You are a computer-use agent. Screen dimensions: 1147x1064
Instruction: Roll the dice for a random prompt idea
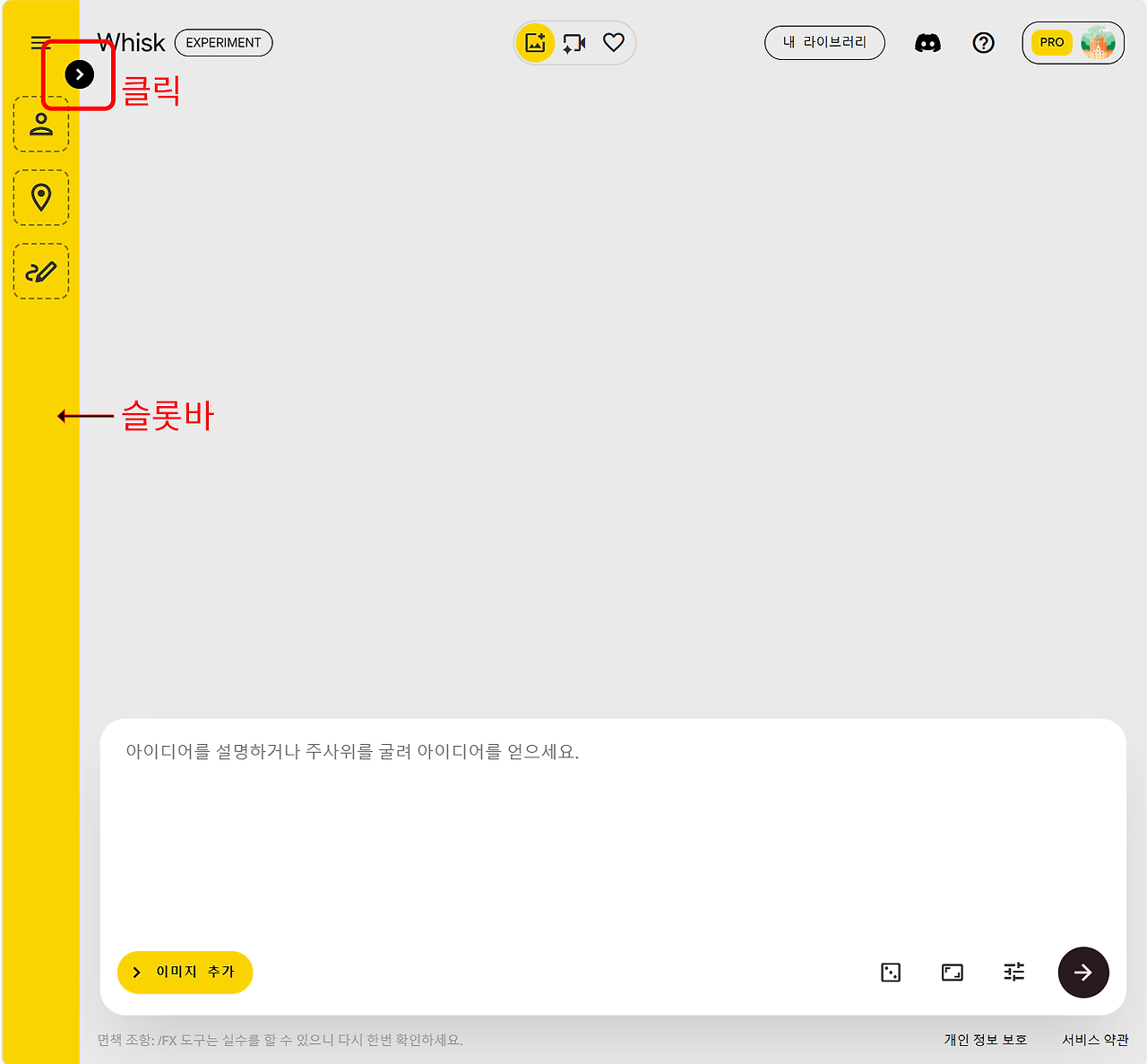890,972
